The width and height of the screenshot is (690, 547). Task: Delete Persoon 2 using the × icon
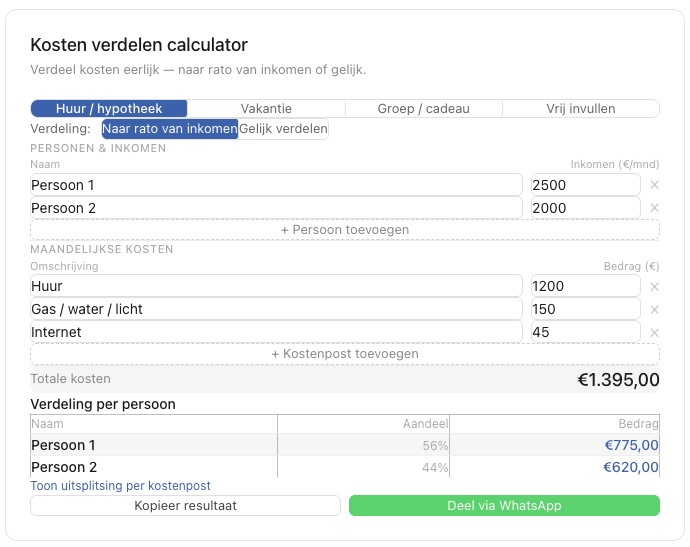654,208
